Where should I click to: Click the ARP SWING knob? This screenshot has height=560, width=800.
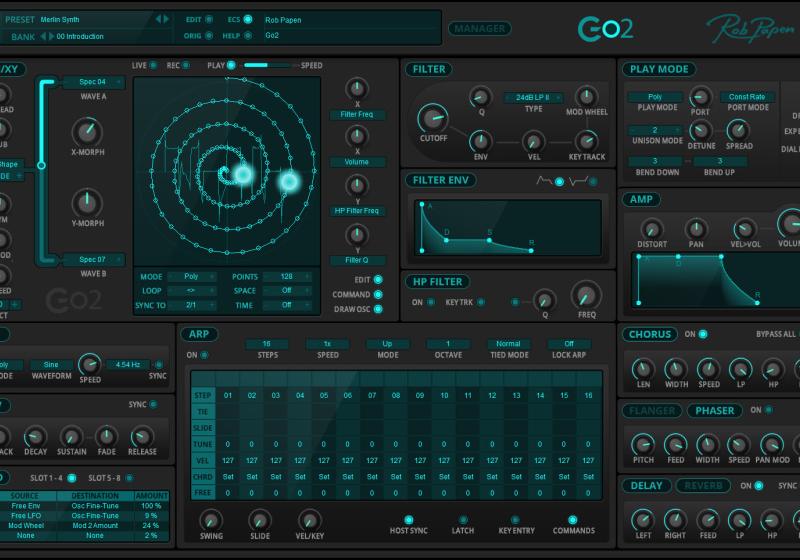click(211, 520)
